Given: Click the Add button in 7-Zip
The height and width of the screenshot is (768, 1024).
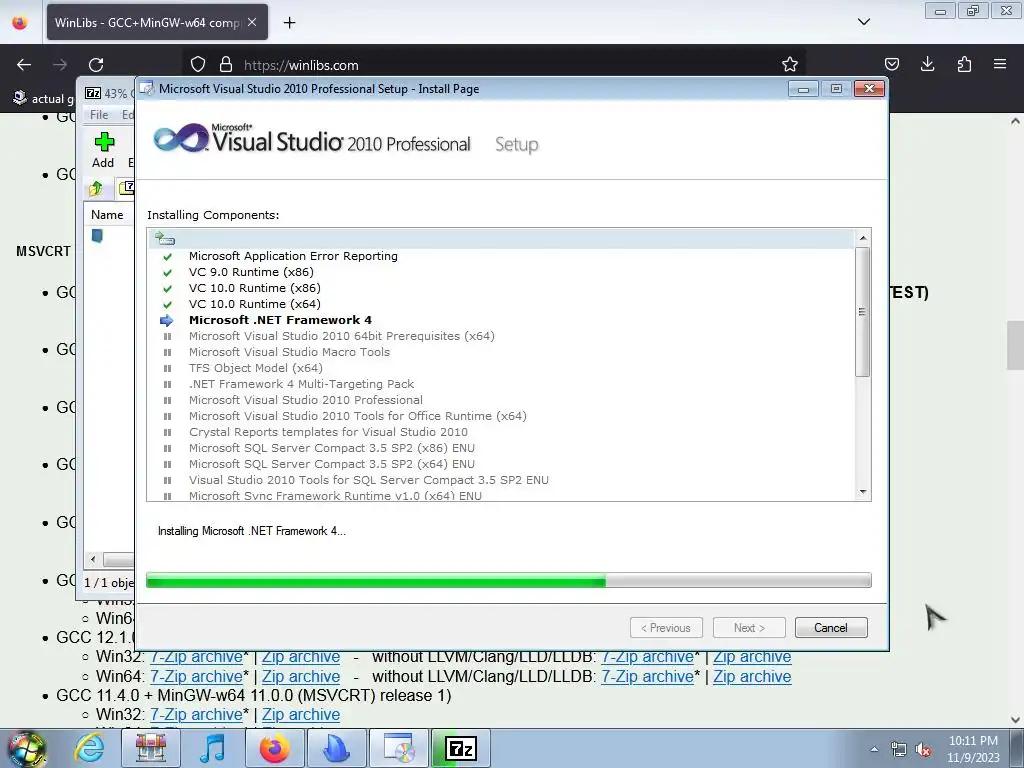Looking at the screenshot, I should [x=103, y=150].
